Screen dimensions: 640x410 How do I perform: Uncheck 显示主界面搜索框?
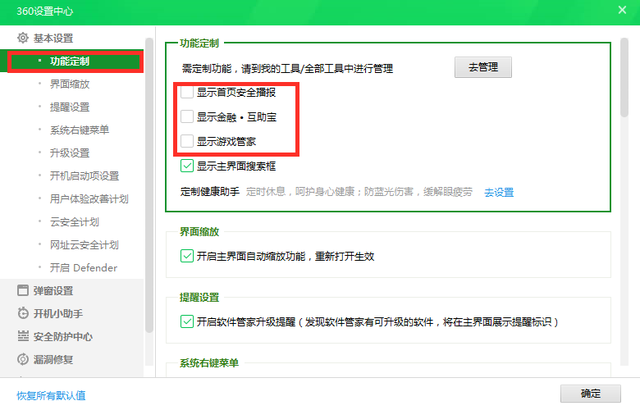pyautogui.click(x=187, y=166)
